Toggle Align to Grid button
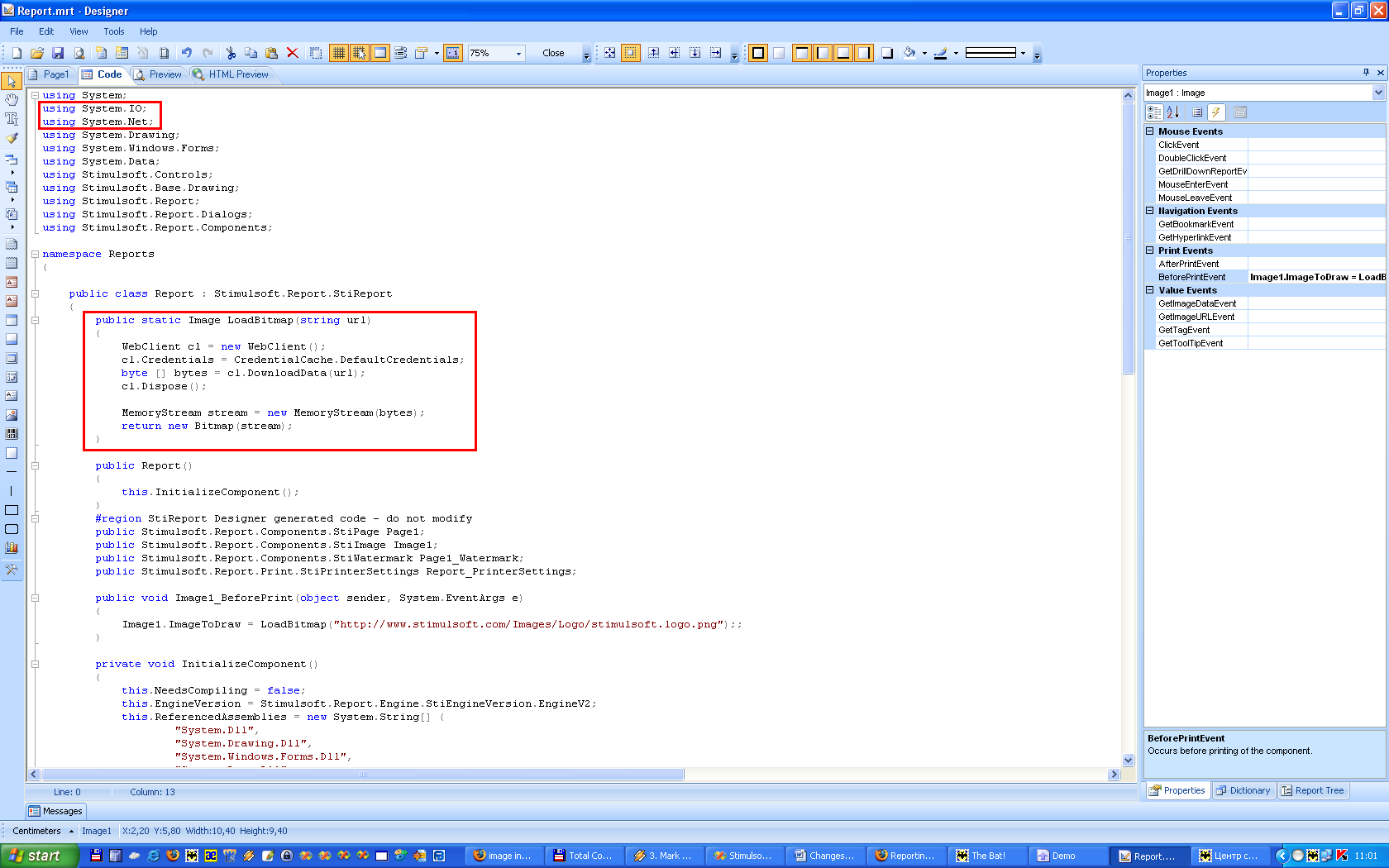 click(360, 53)
